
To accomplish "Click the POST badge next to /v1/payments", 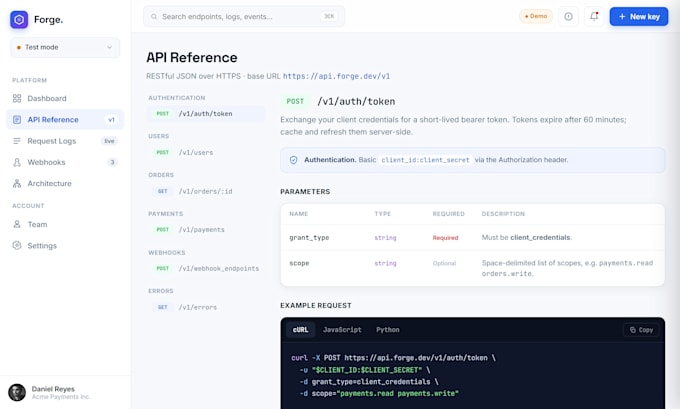I will coord(163,229).
